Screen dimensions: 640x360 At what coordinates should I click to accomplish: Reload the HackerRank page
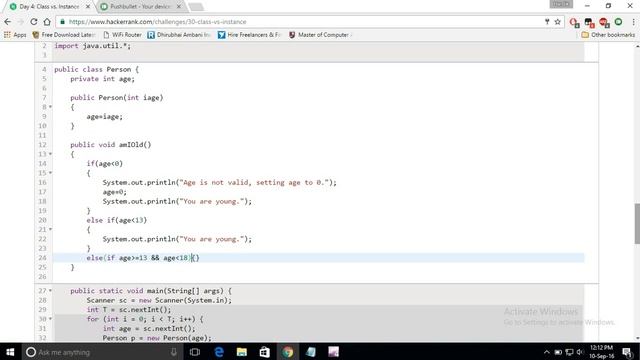pos(34,22)
